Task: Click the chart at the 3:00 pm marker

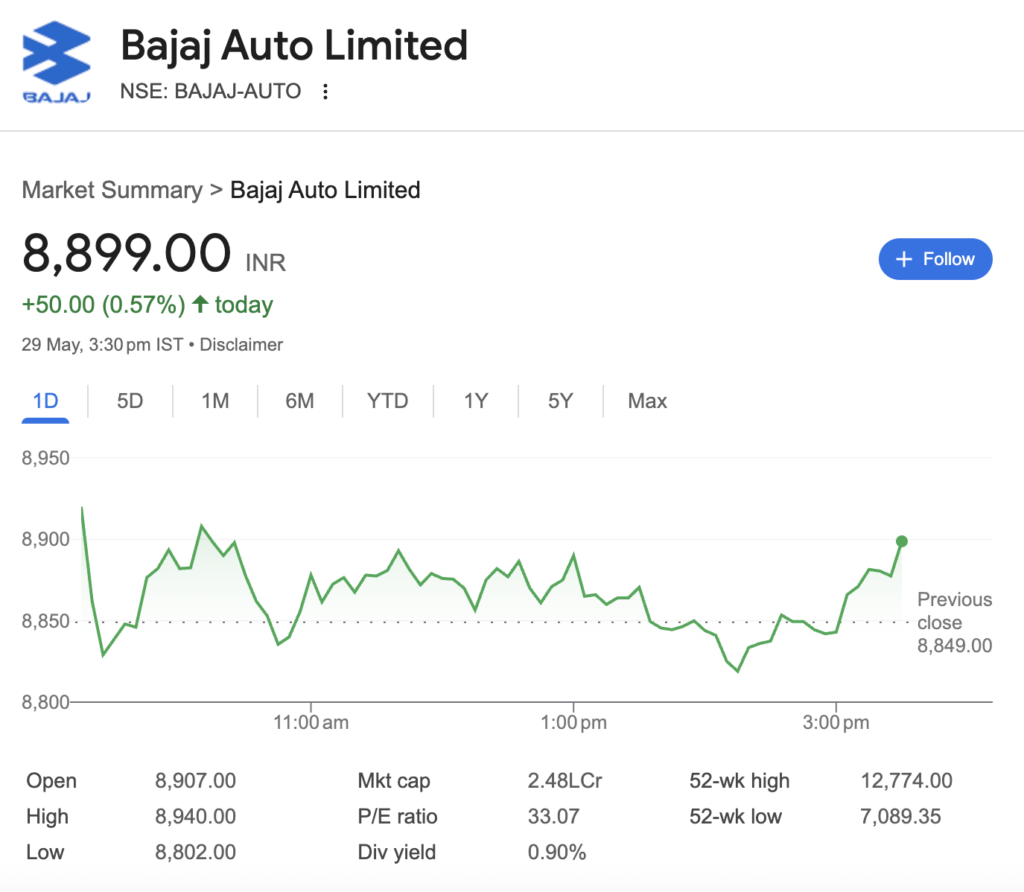Action: coord(836,722)
